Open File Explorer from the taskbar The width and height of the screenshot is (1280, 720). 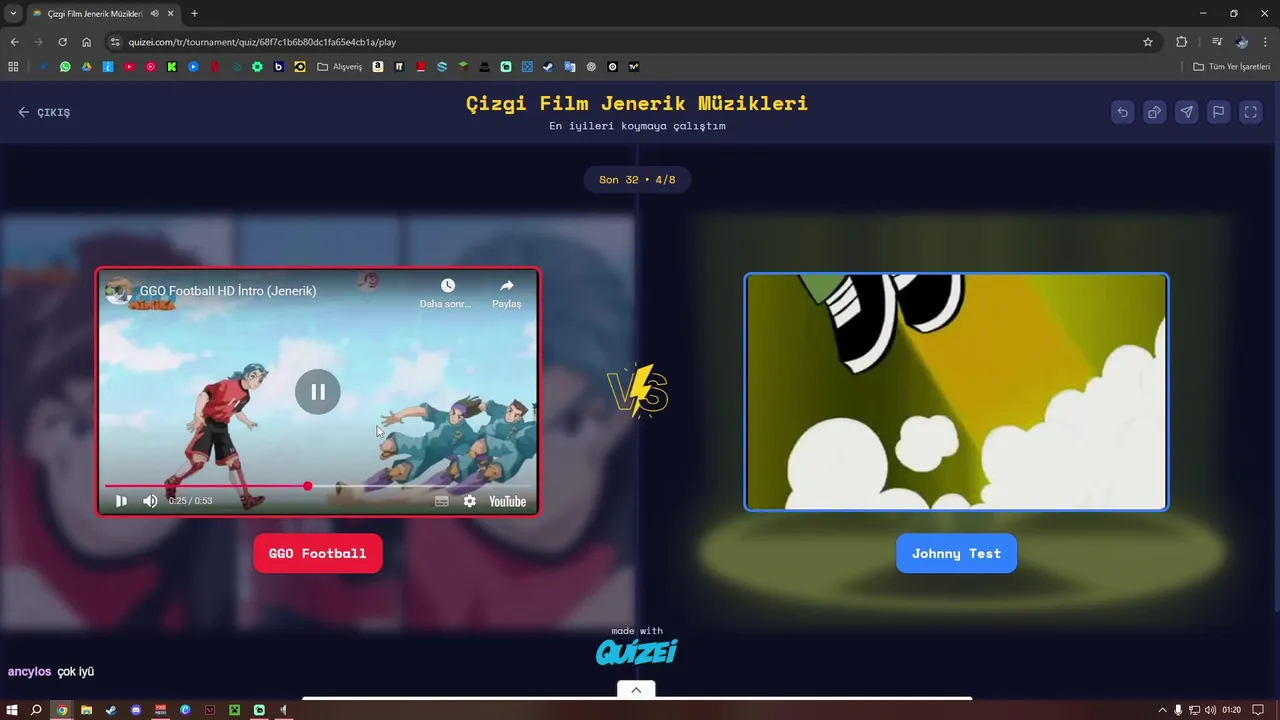click(86, 710)
